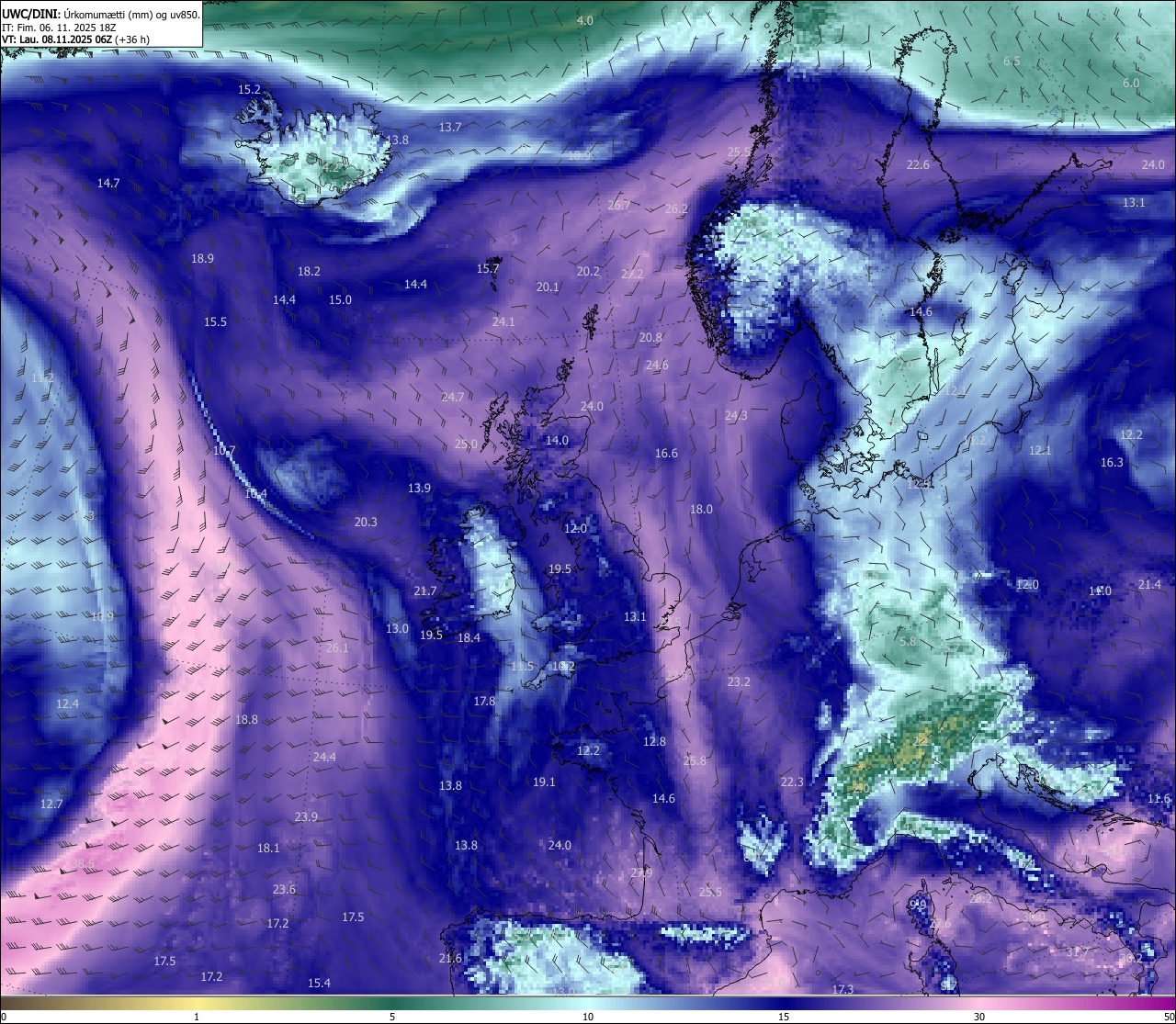Viewport: 1176px width, 1024px height.
Task: Click the 10.7 value label
Action: (x=224, y=452)
